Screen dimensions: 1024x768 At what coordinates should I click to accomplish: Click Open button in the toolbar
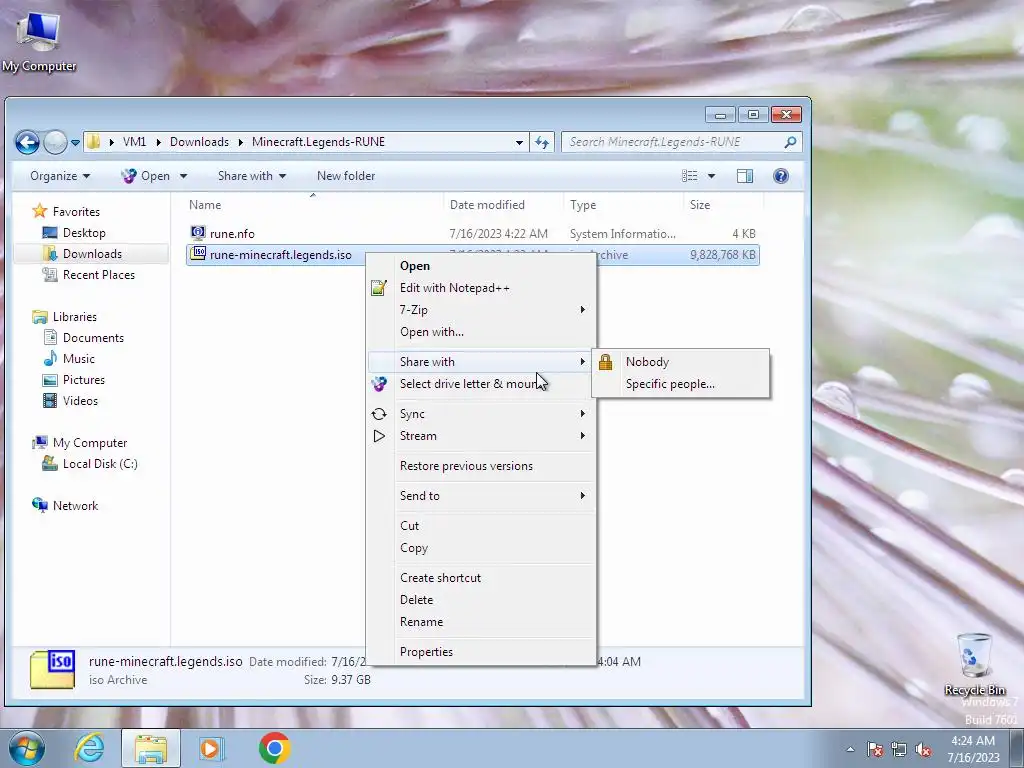(146, 176)
